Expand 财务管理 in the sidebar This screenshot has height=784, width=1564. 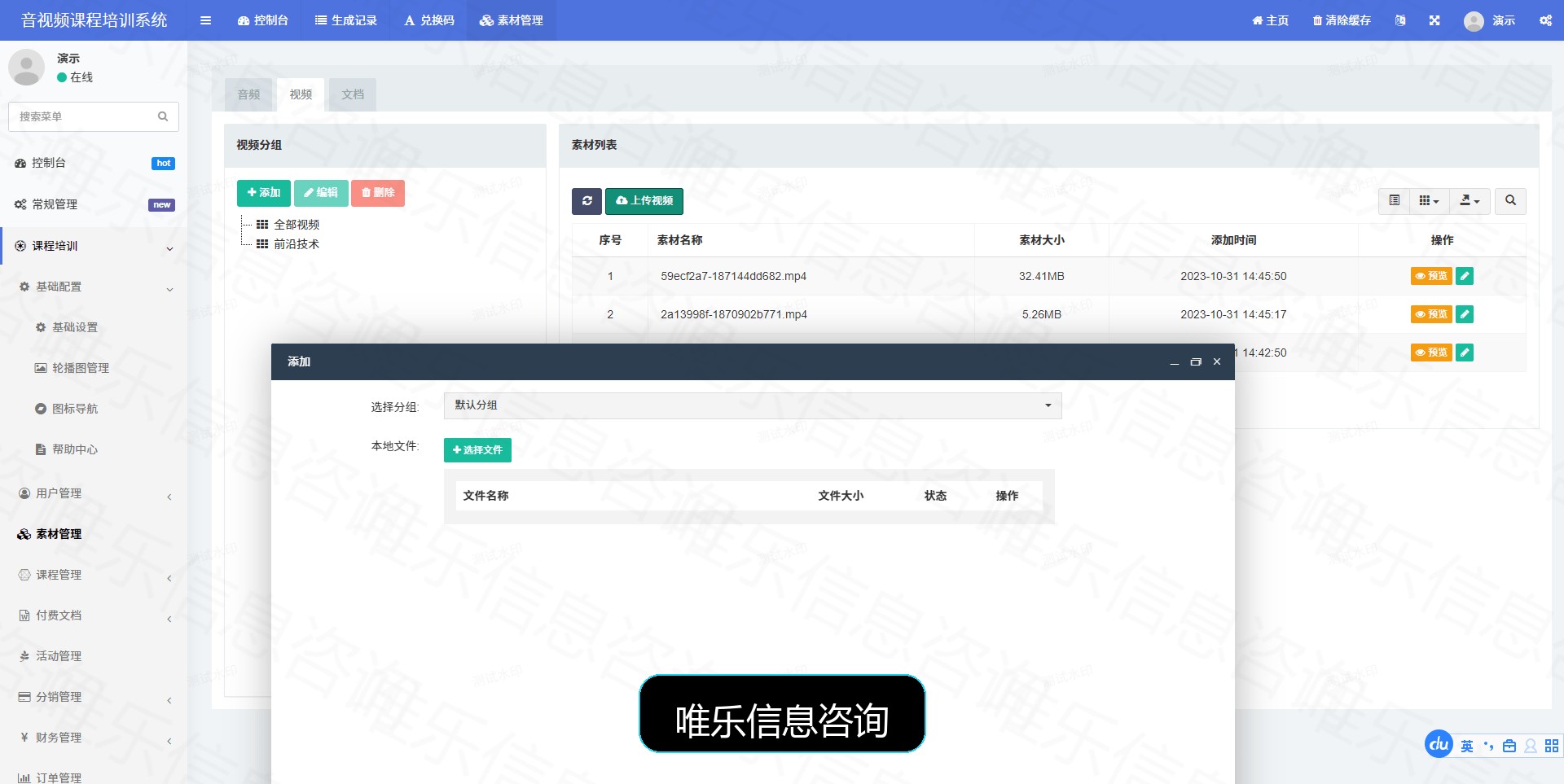(94, 738)
